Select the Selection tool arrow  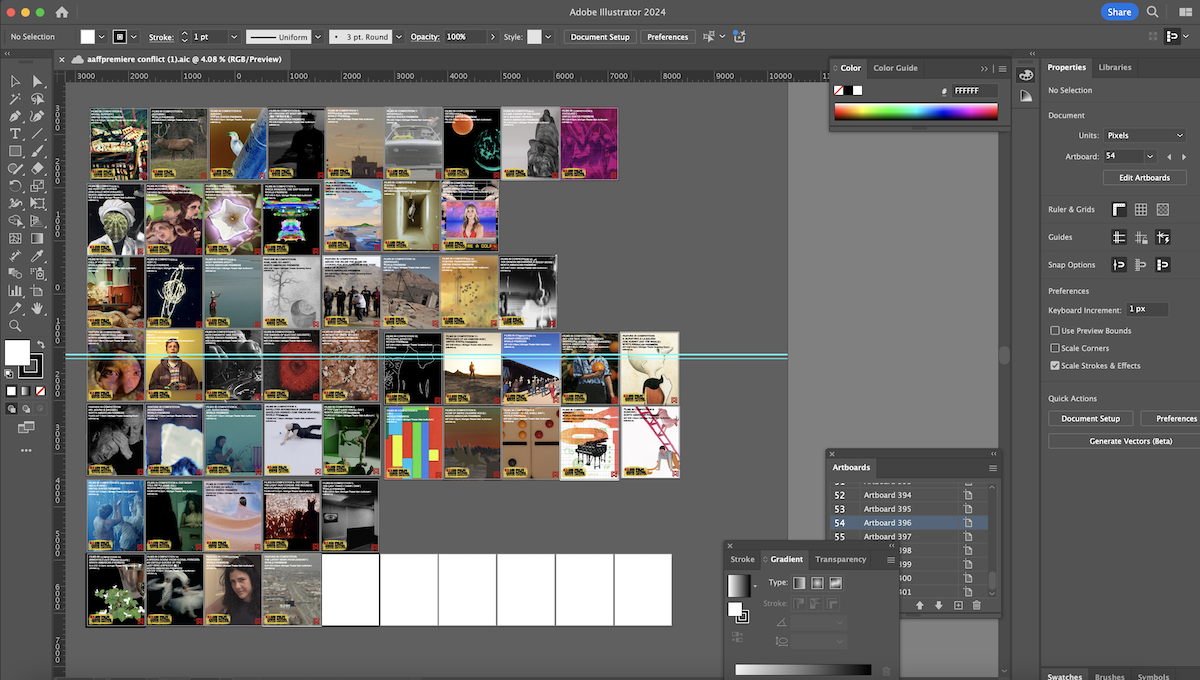[16, 81]
